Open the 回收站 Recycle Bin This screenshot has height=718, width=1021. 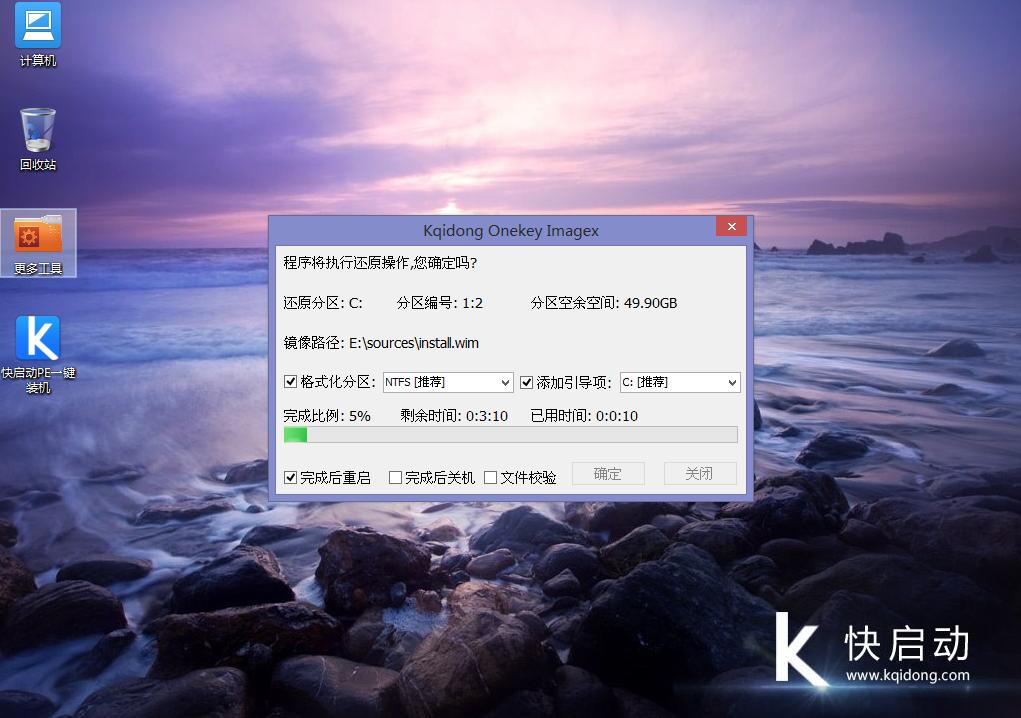pyautogui.click(x=36, y=130)
